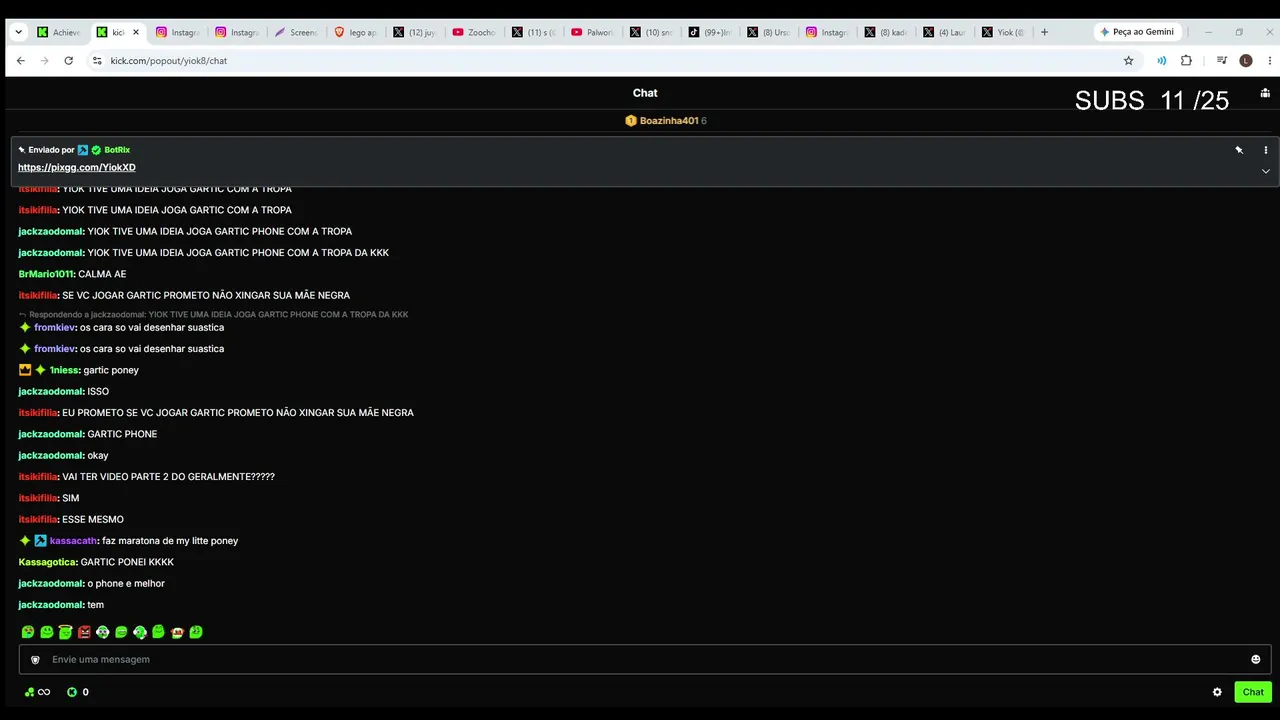1280x720 pixels.
Task: Open the Kicks balance icon showing 0
Action: (77, 692)
